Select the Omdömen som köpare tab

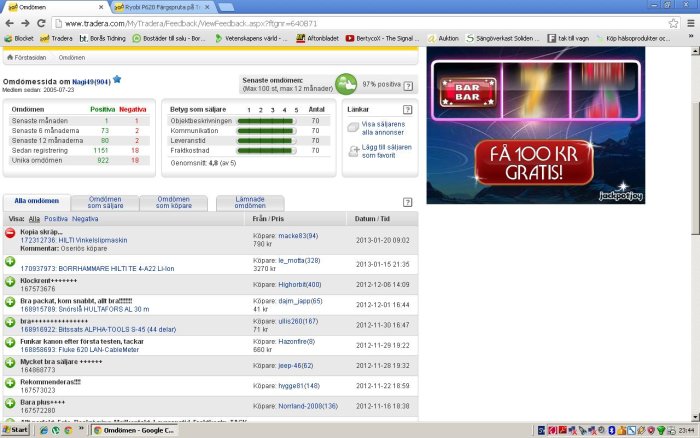174,202
